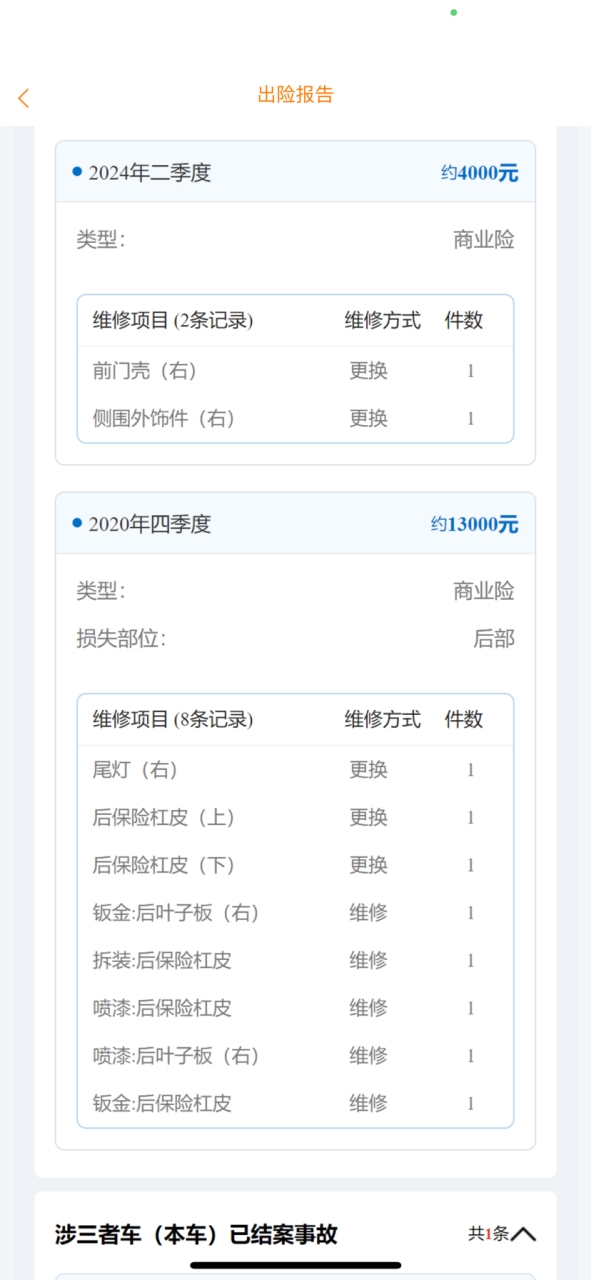Tap the orange back arrow icon
The height and width of the screenshot is (1280, 591).
pyautogui.click(x=24, y=98)
